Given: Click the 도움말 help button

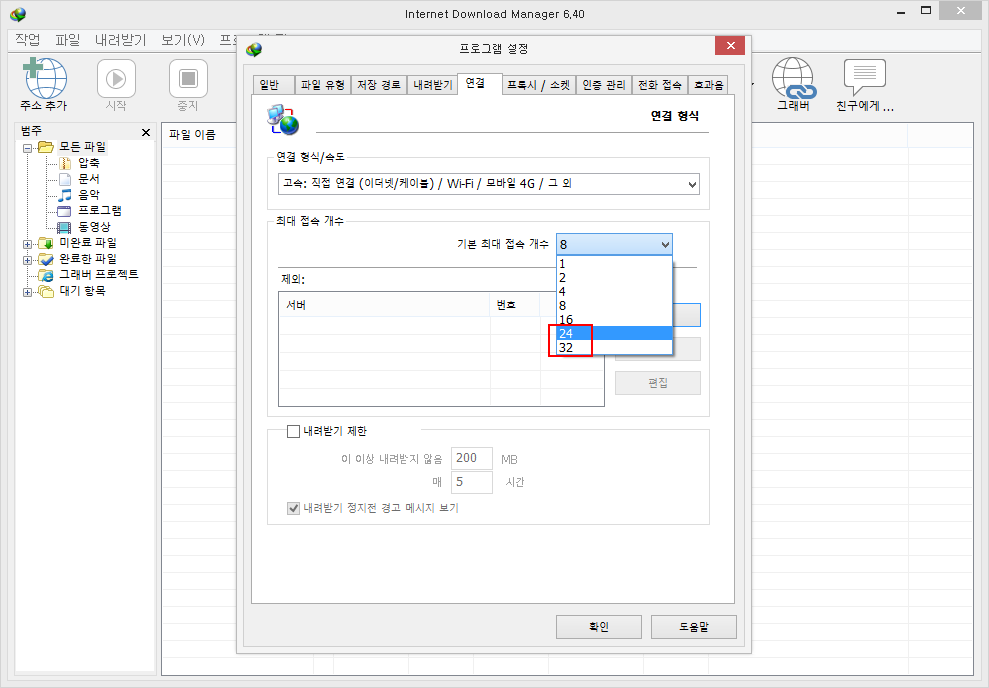Looking at the screenshot, I should tap(694, 627).
